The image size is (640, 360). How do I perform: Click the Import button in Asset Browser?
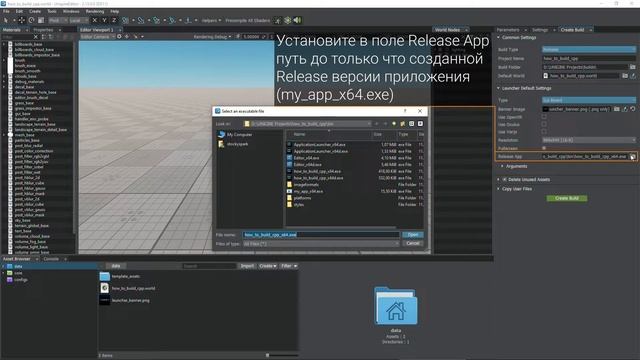(x=247, y=266)
